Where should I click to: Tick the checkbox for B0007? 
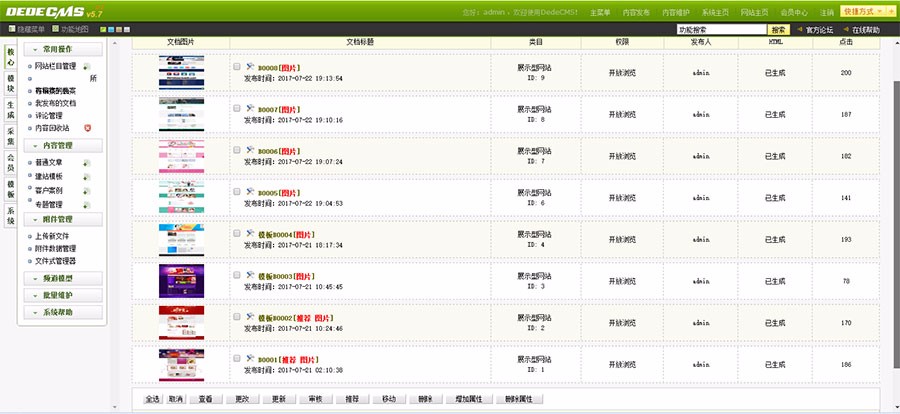point(237,108)
